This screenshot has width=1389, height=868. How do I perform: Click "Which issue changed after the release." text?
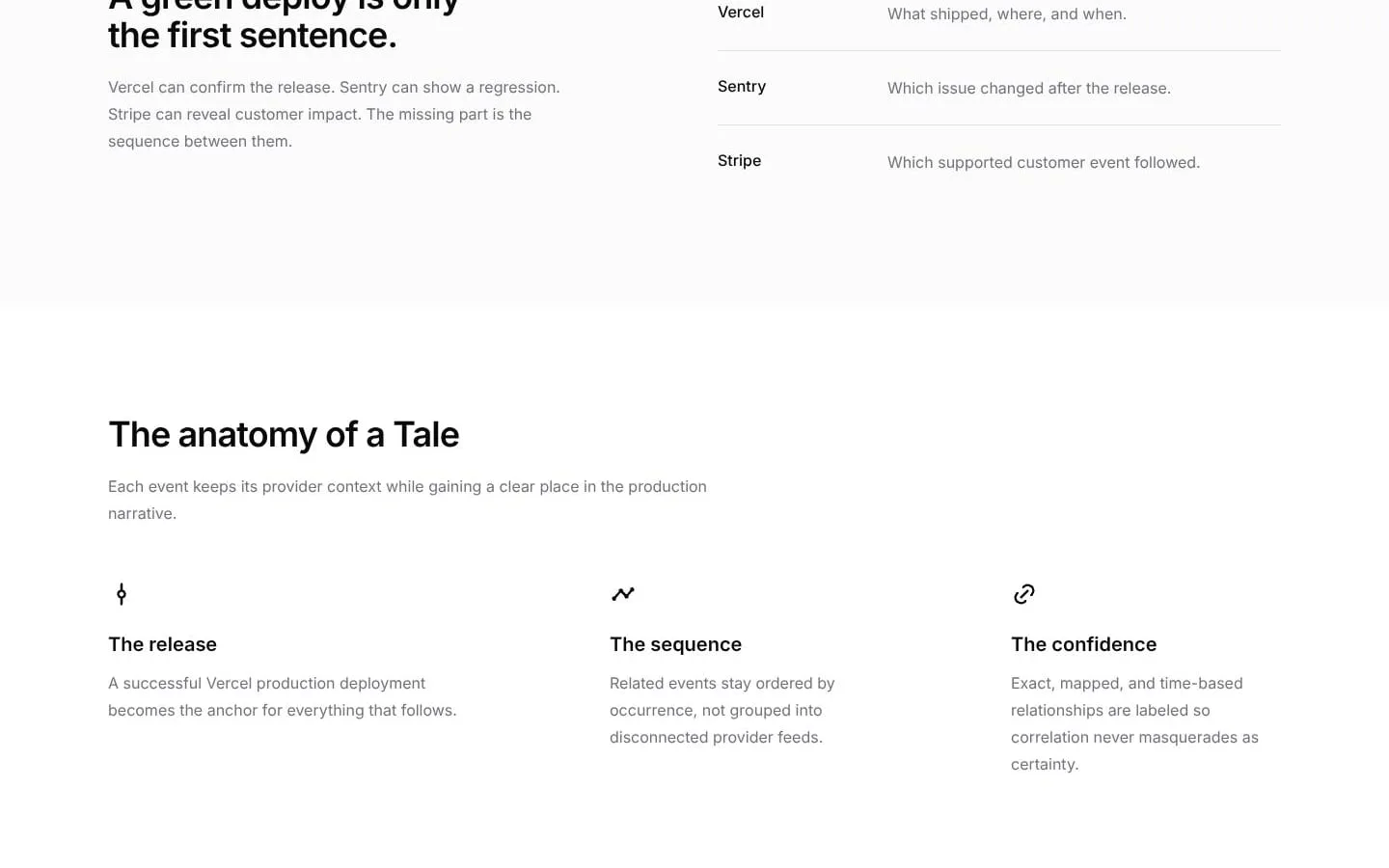click(1029, 89)
